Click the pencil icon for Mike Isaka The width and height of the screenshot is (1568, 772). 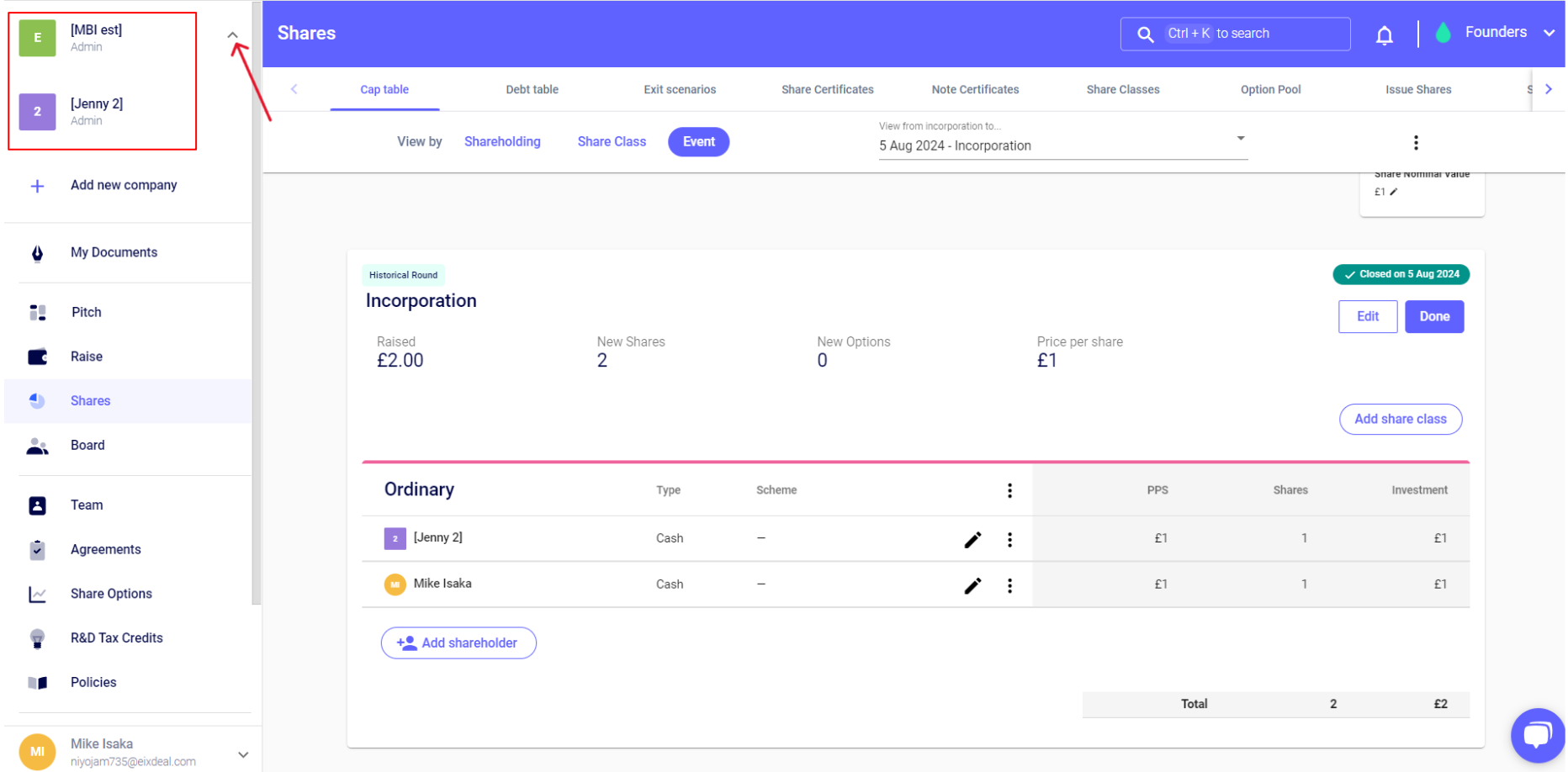point(972,585)
